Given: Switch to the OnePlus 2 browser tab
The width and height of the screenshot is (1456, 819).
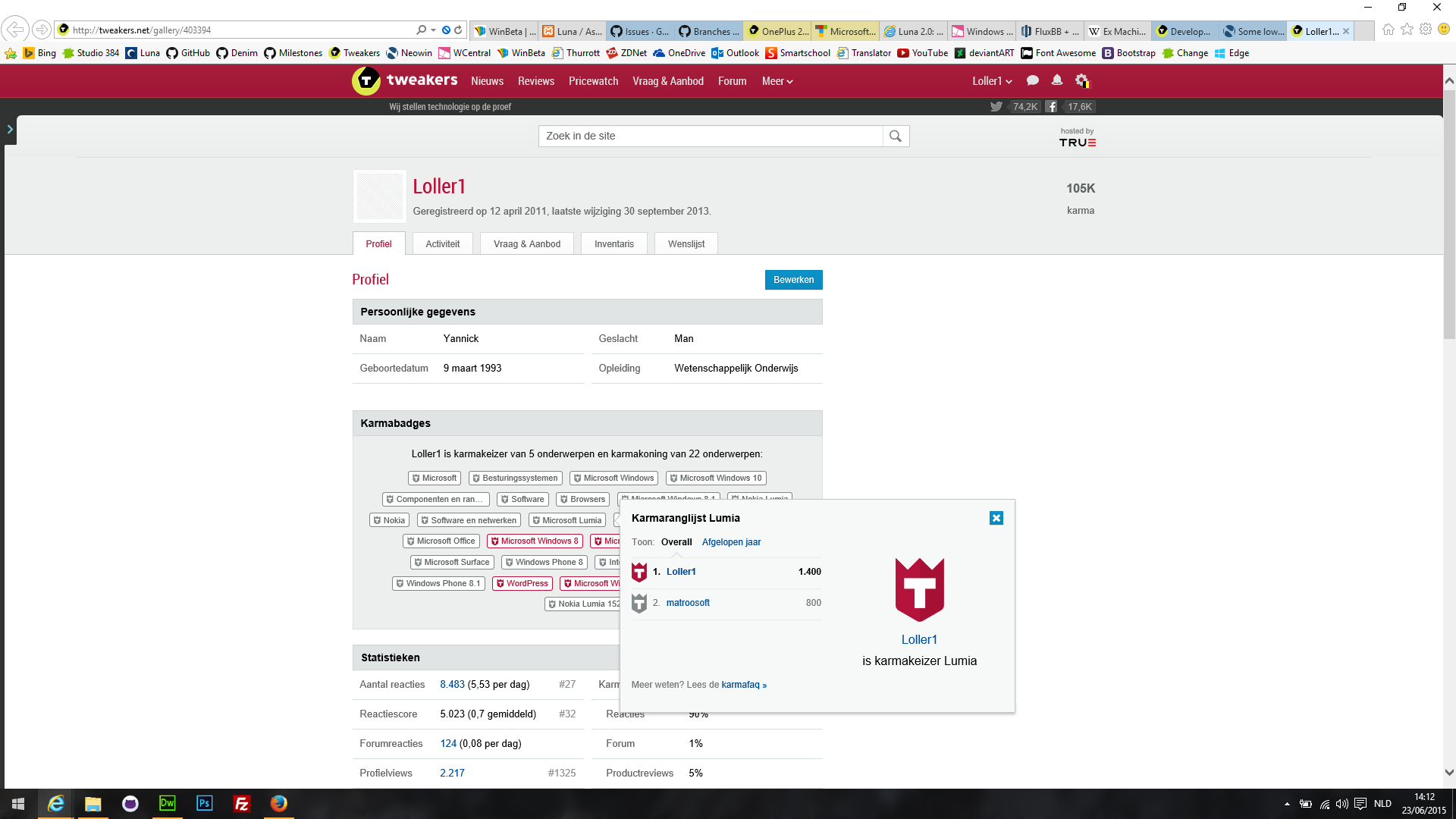Looking at the screenshot, I should point(777,31).
